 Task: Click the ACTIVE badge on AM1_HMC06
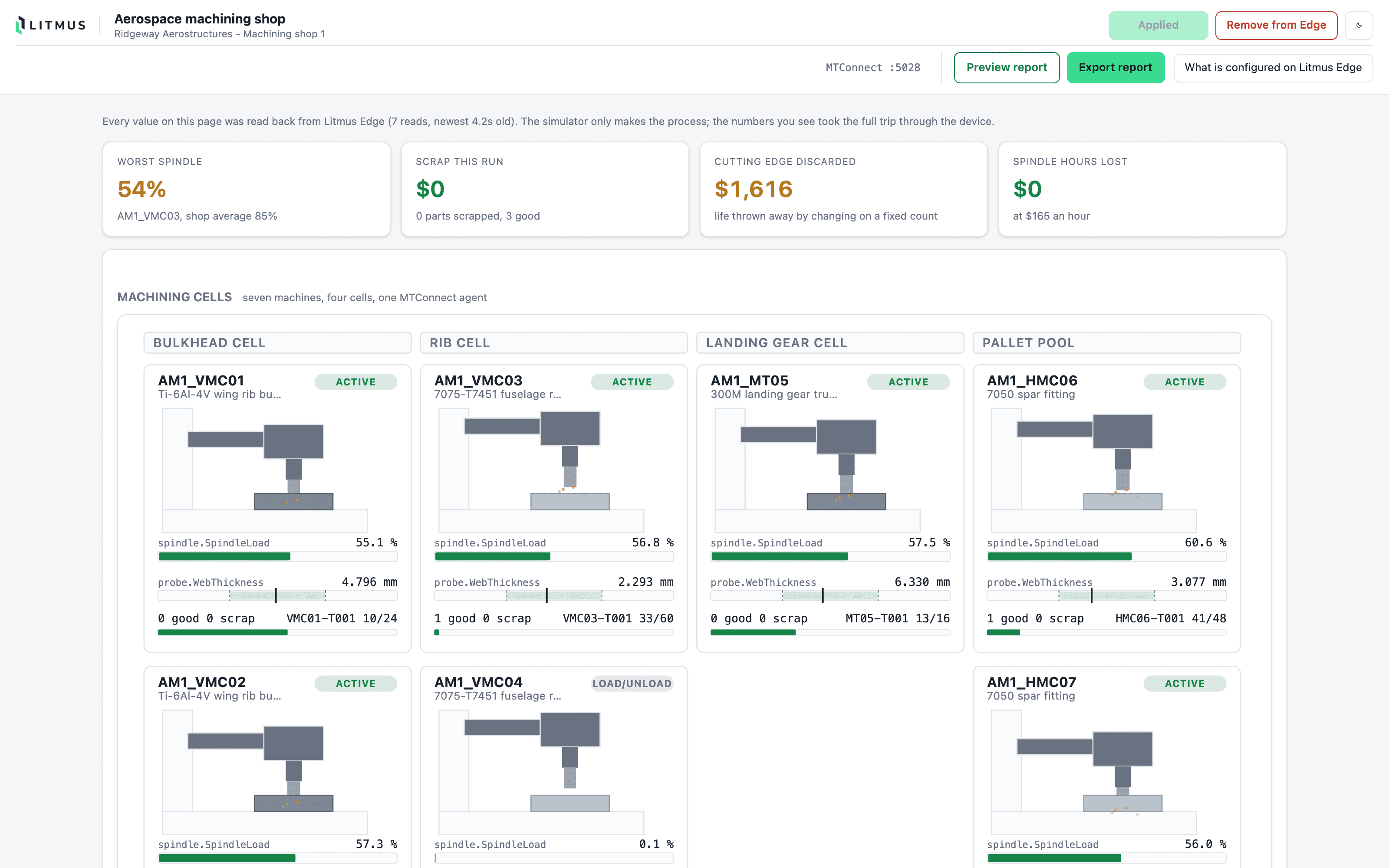tap(1185, 382)
